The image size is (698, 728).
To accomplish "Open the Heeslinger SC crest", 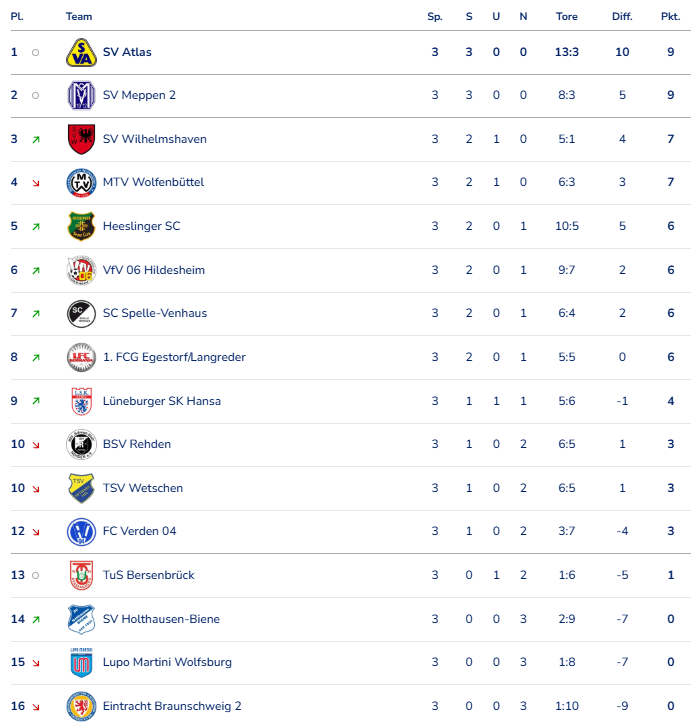I will click(81, 226).
